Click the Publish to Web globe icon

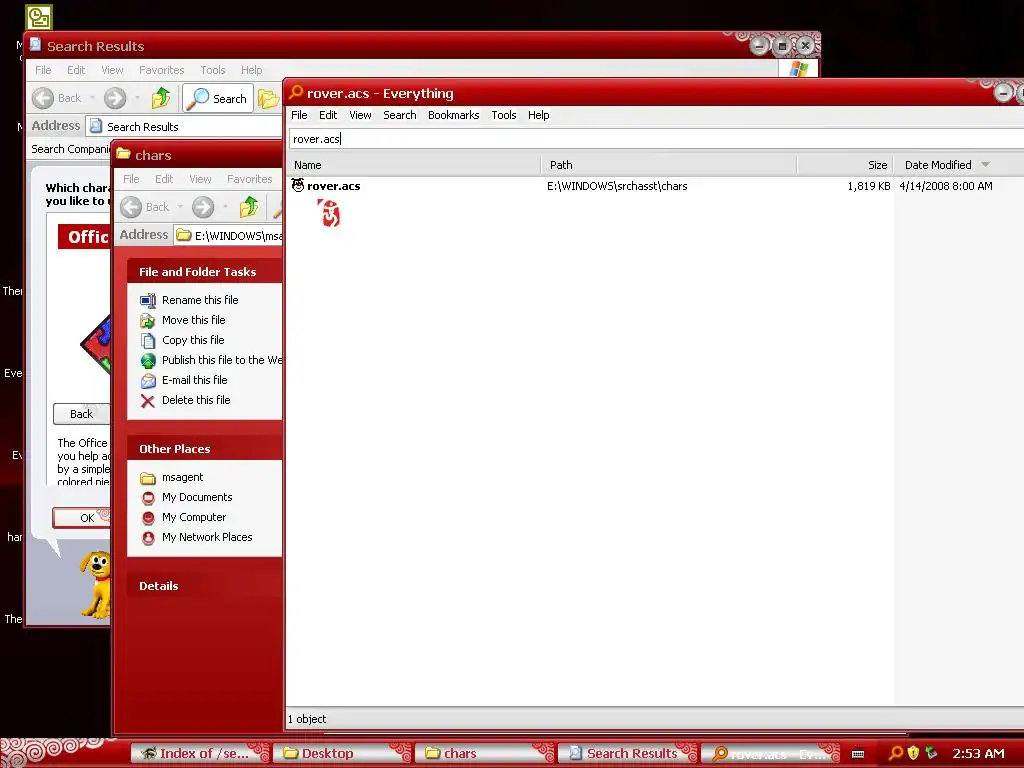(148, 360)
